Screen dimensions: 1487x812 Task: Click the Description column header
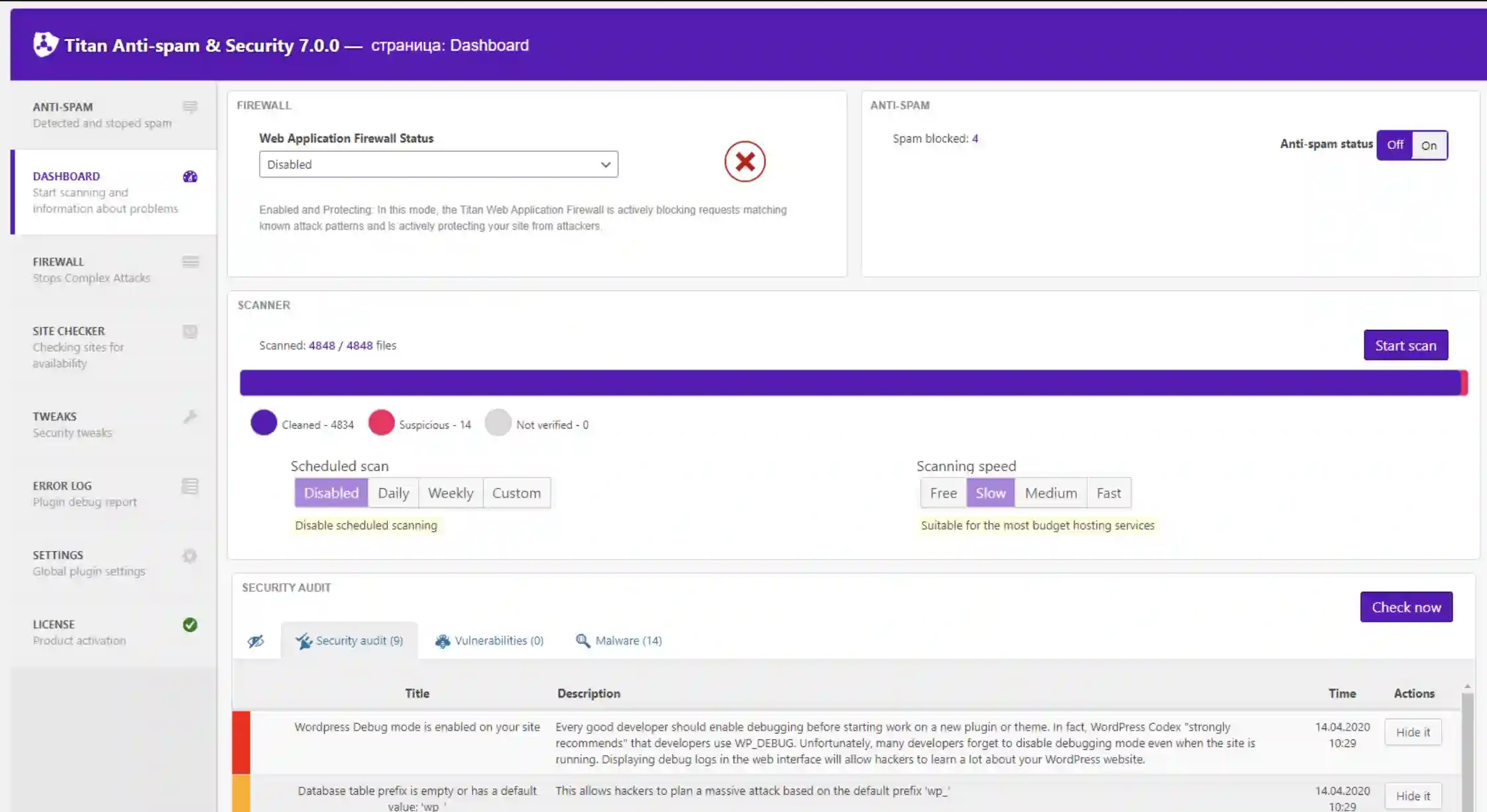pyautogui.click(x=588, y=693)
